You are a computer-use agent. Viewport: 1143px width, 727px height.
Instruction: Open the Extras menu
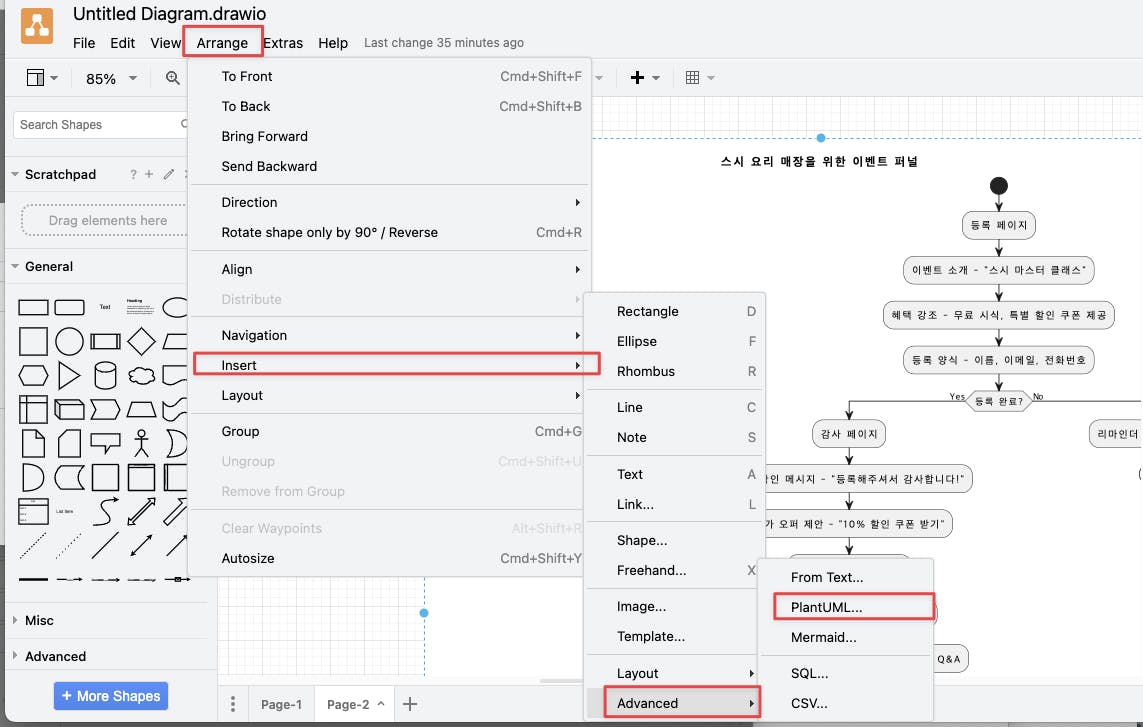tap(283, 43)
